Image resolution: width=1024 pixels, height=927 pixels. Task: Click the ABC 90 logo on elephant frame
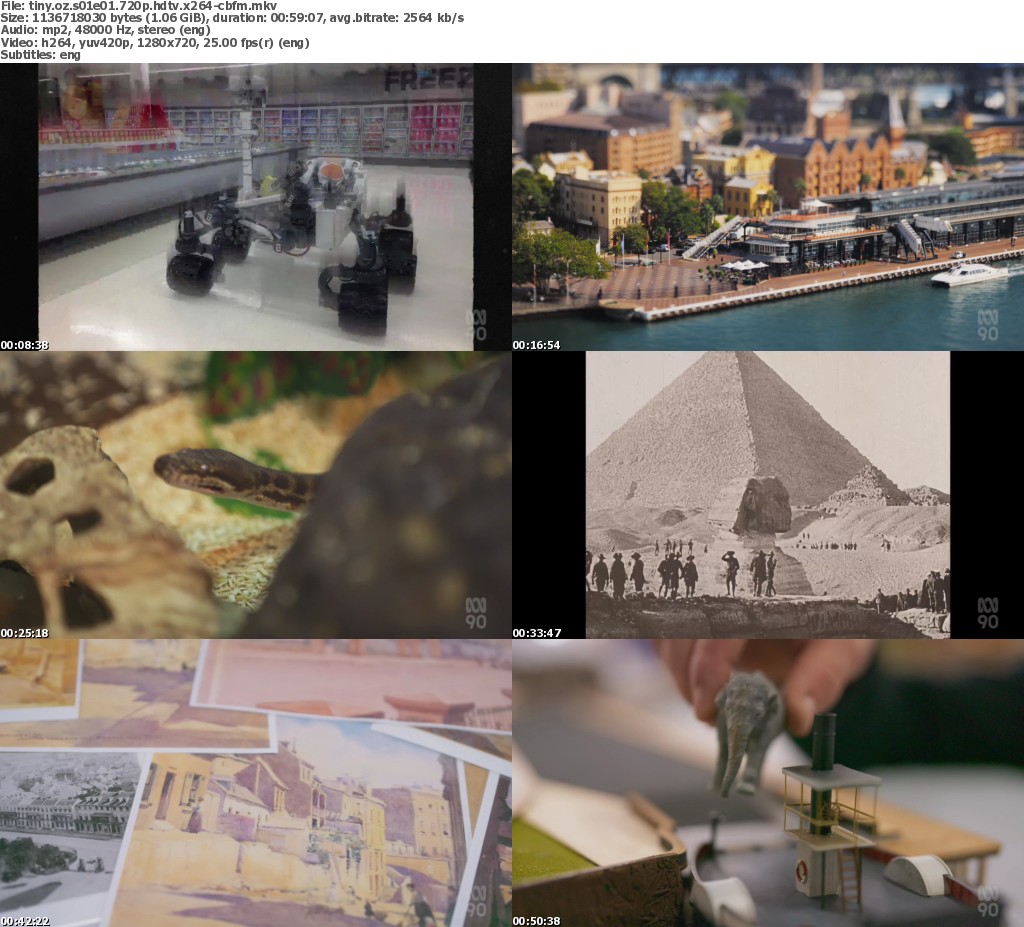tap(987, 901)
